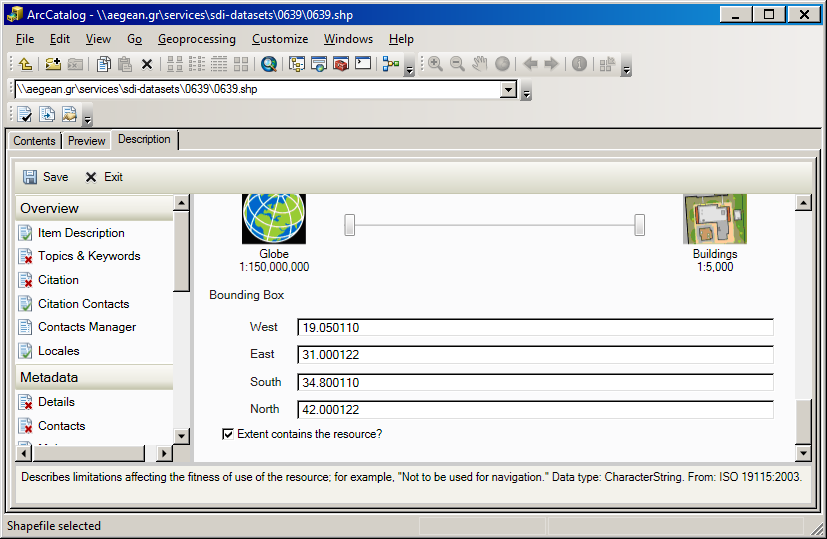Open Metadata Contacts page
Viewport: 827px width, 539px height.
pyautogui.click(x=52, y=426)
